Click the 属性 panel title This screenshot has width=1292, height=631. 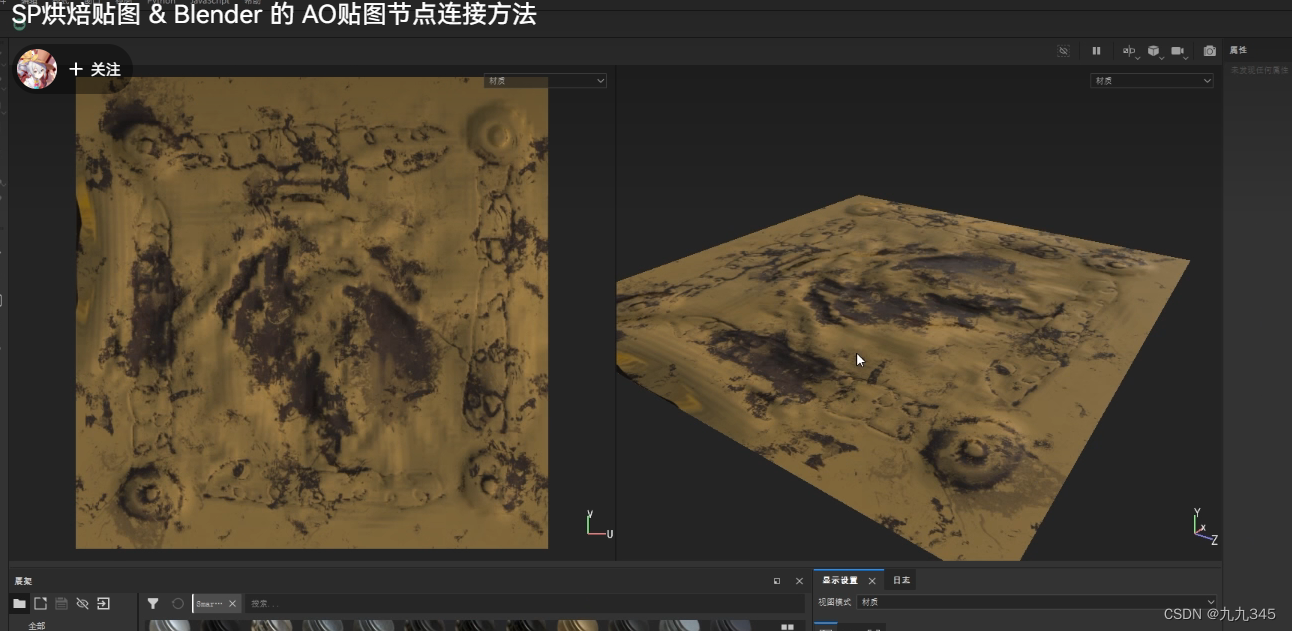pos(1238,50)
